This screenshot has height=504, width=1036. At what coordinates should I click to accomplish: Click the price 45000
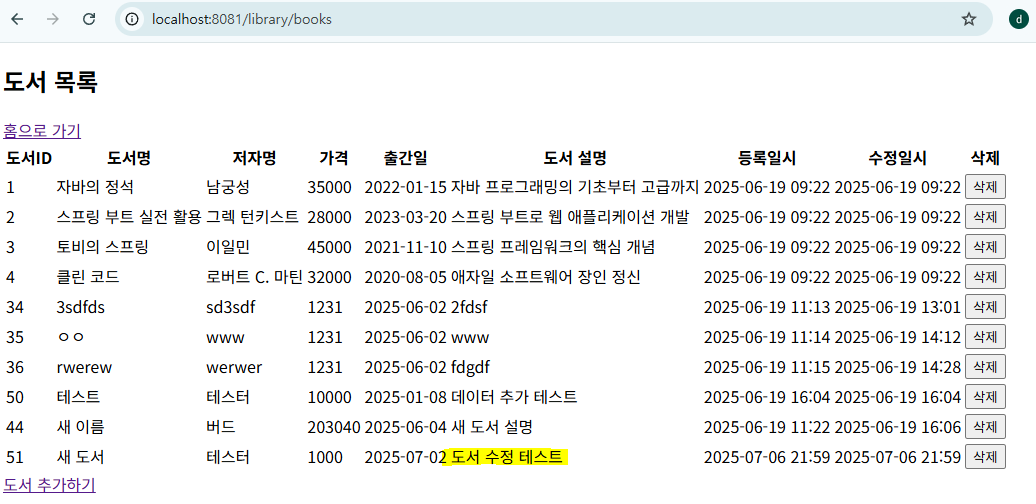click(x=330, y=248)
